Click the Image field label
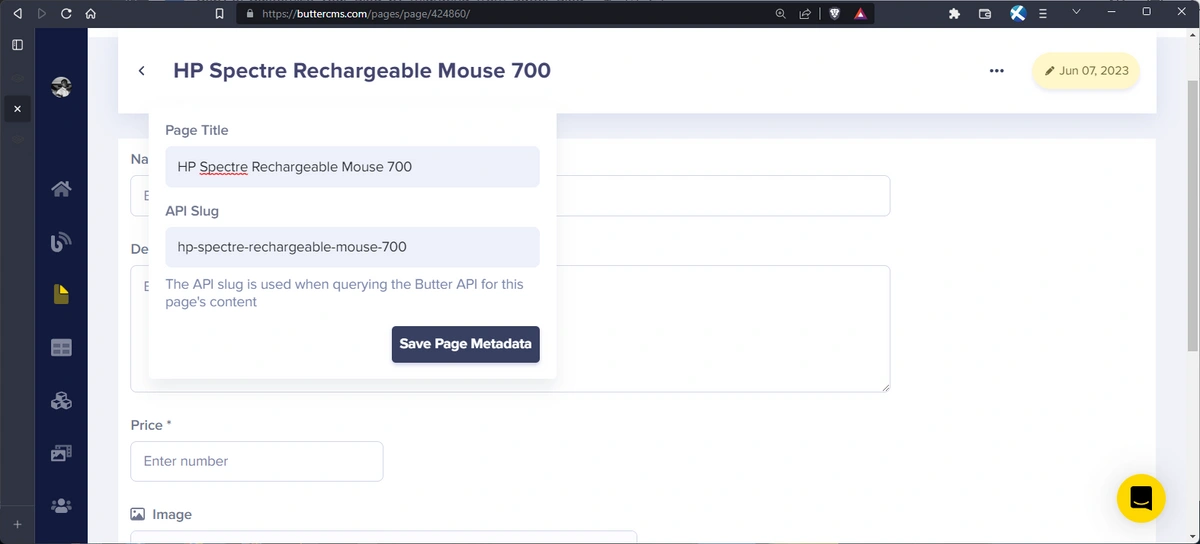This screenshot has width=1200, height=544. [x=161, y=514]
